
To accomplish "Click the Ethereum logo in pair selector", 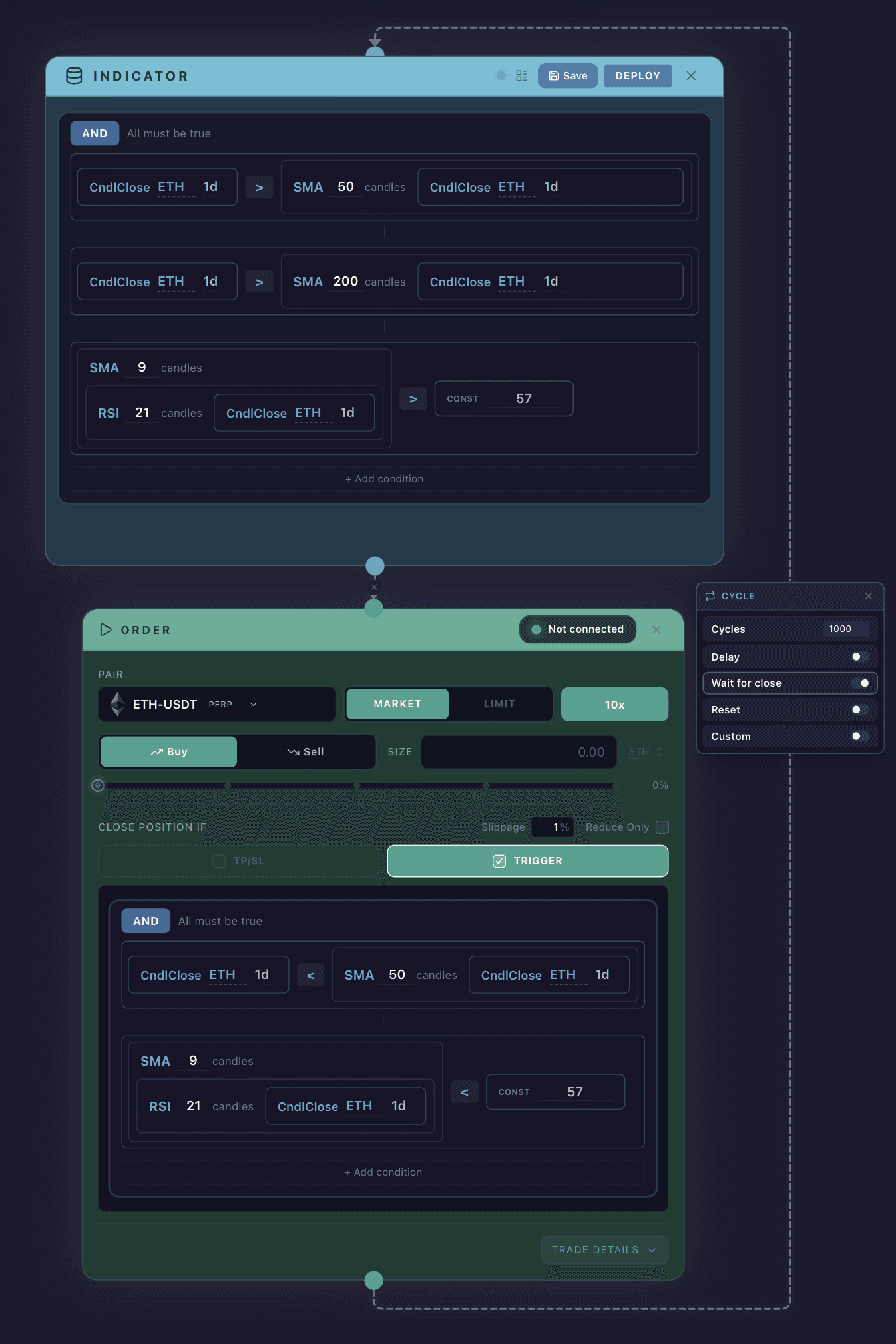I will pyautogui.click(x=118, y=704).
